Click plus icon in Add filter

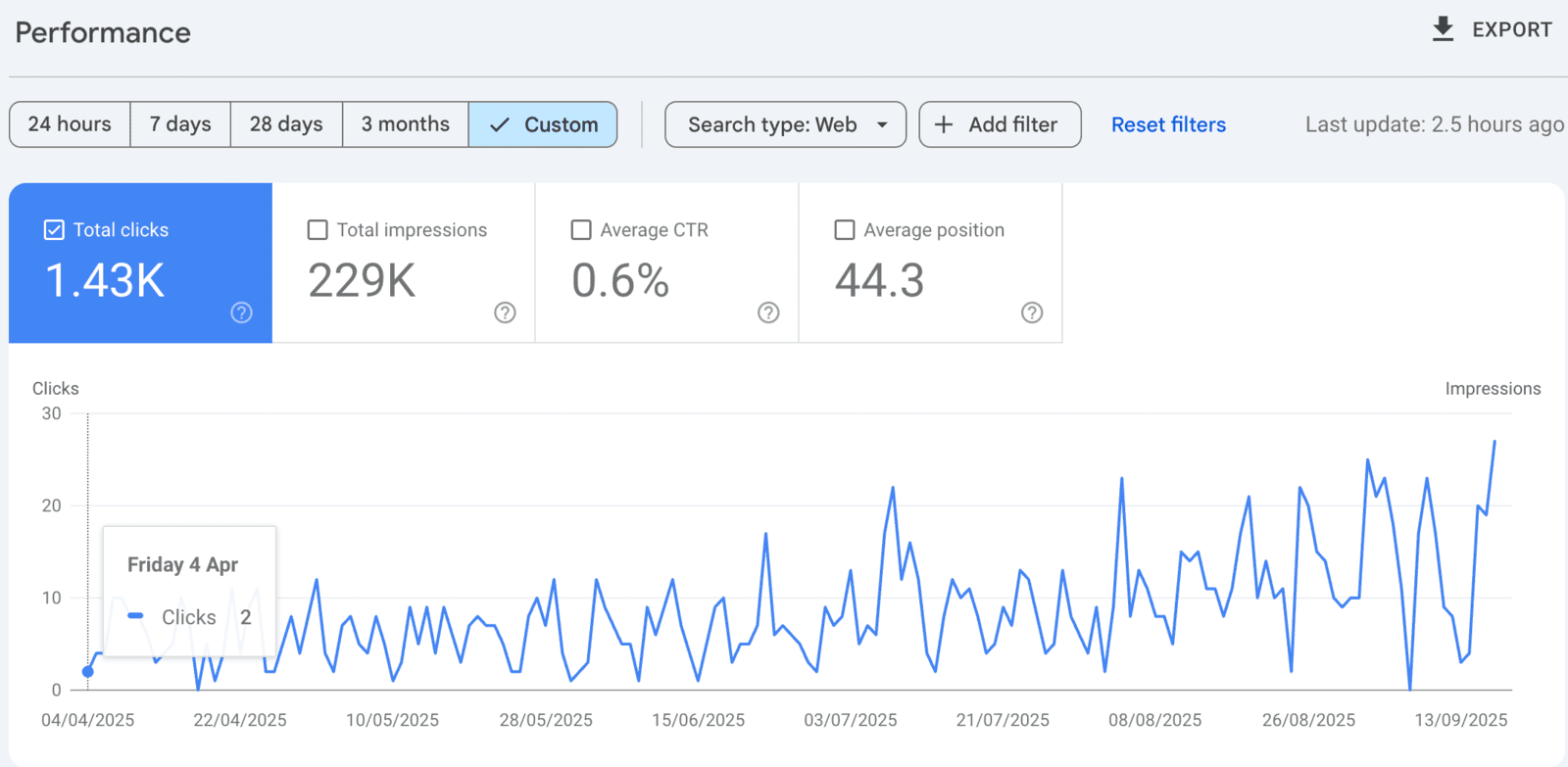[944, 124]
